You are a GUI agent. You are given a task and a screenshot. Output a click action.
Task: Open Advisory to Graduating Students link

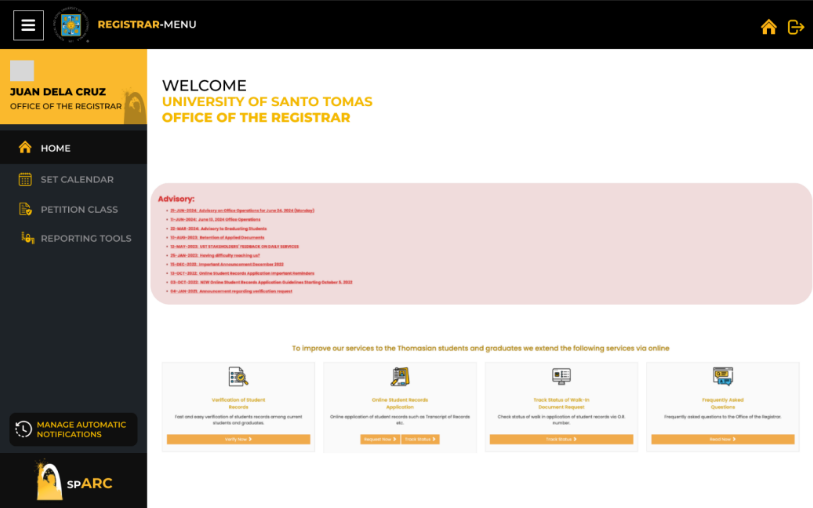[x=218, y=229]
